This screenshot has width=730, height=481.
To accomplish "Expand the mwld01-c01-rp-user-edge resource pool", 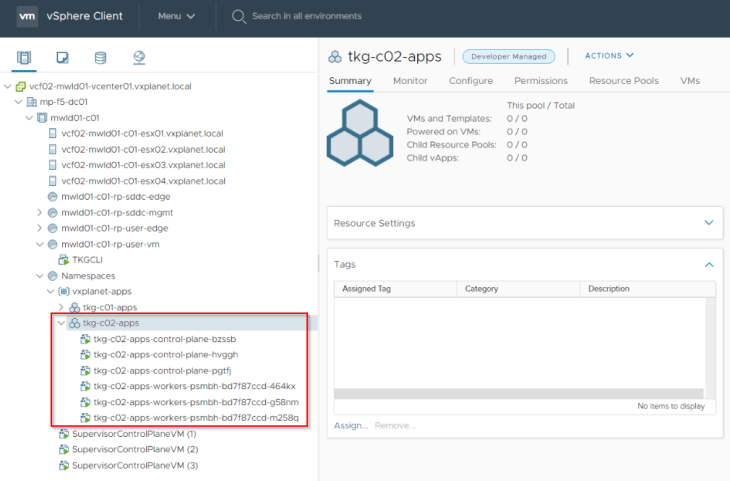I will [x=40, y=228].
